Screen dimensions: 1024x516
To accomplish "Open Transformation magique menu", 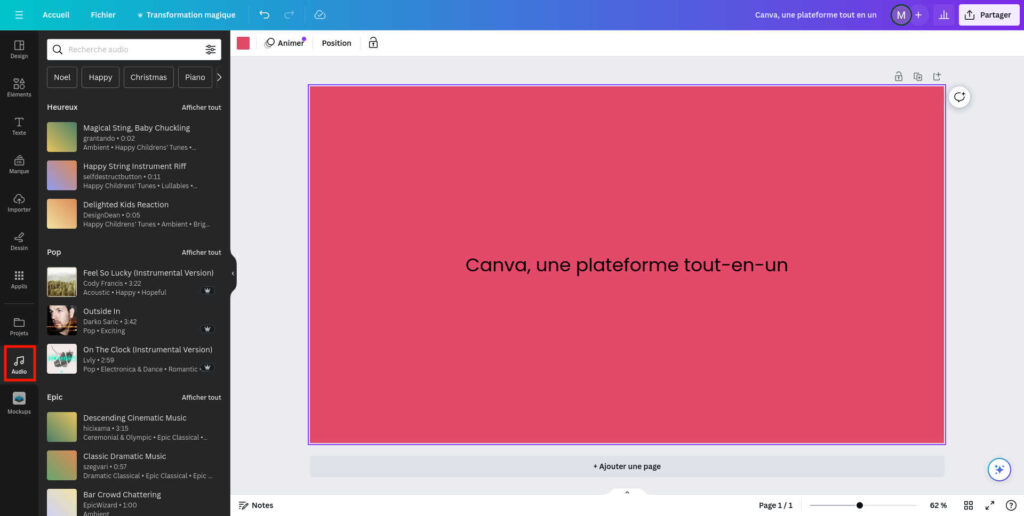I will coord(186,14).
